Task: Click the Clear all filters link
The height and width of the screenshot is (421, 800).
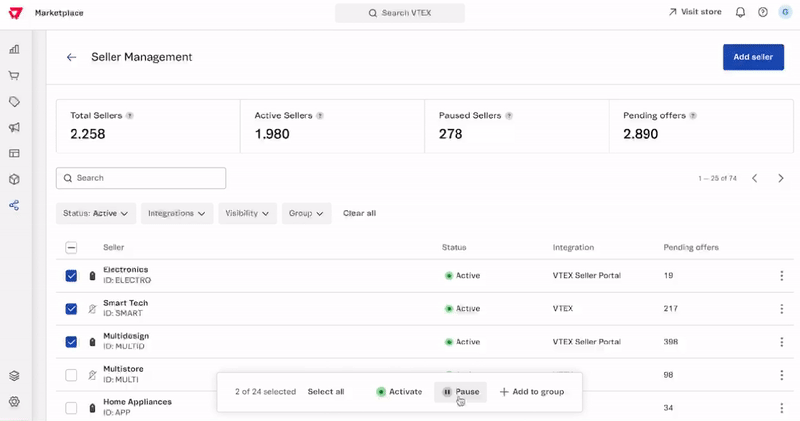Action: (359, 213)
